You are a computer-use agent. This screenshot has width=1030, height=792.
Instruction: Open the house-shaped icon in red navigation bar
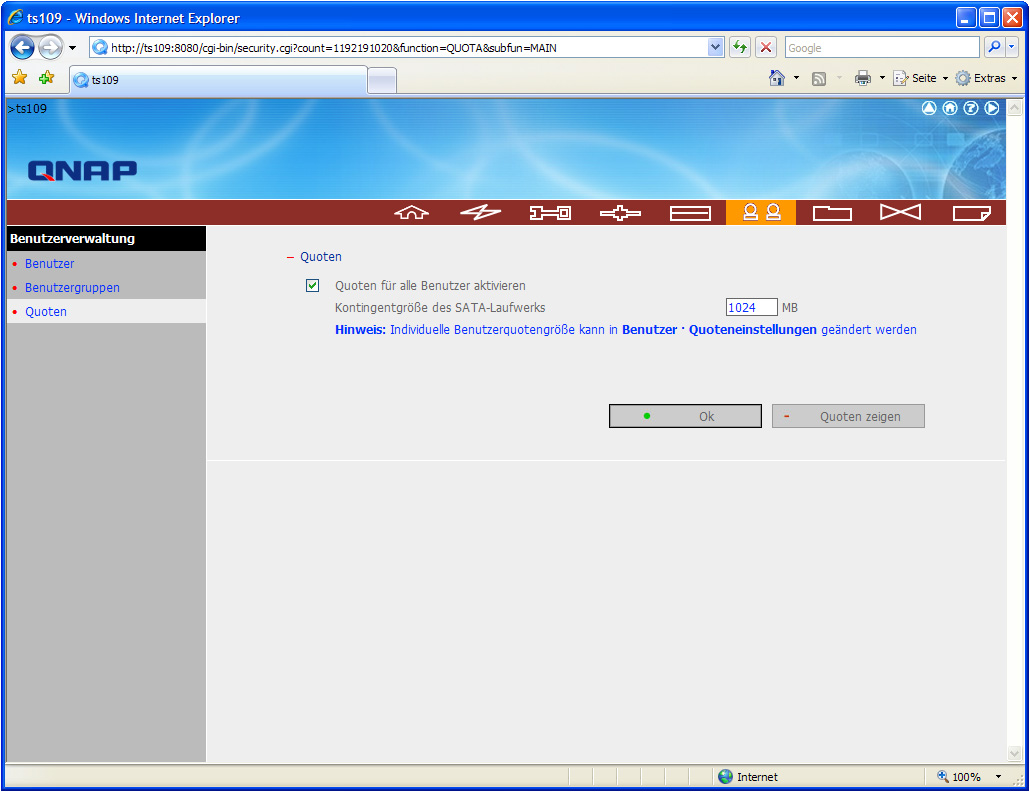pyautogui.click(x=411, y=213)
